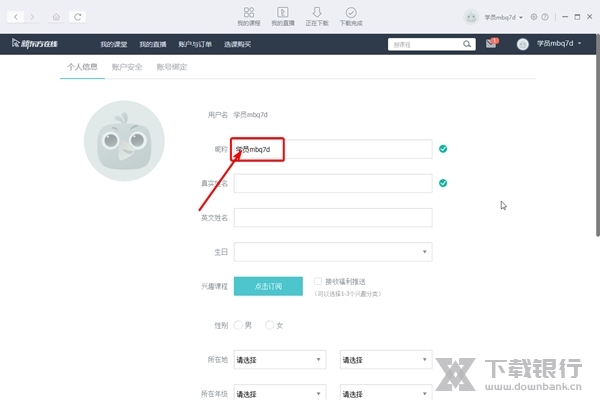The width and height of the screenshot is (600, 400).
Task: Maximize the application window
Action: [x=577, y=17]
